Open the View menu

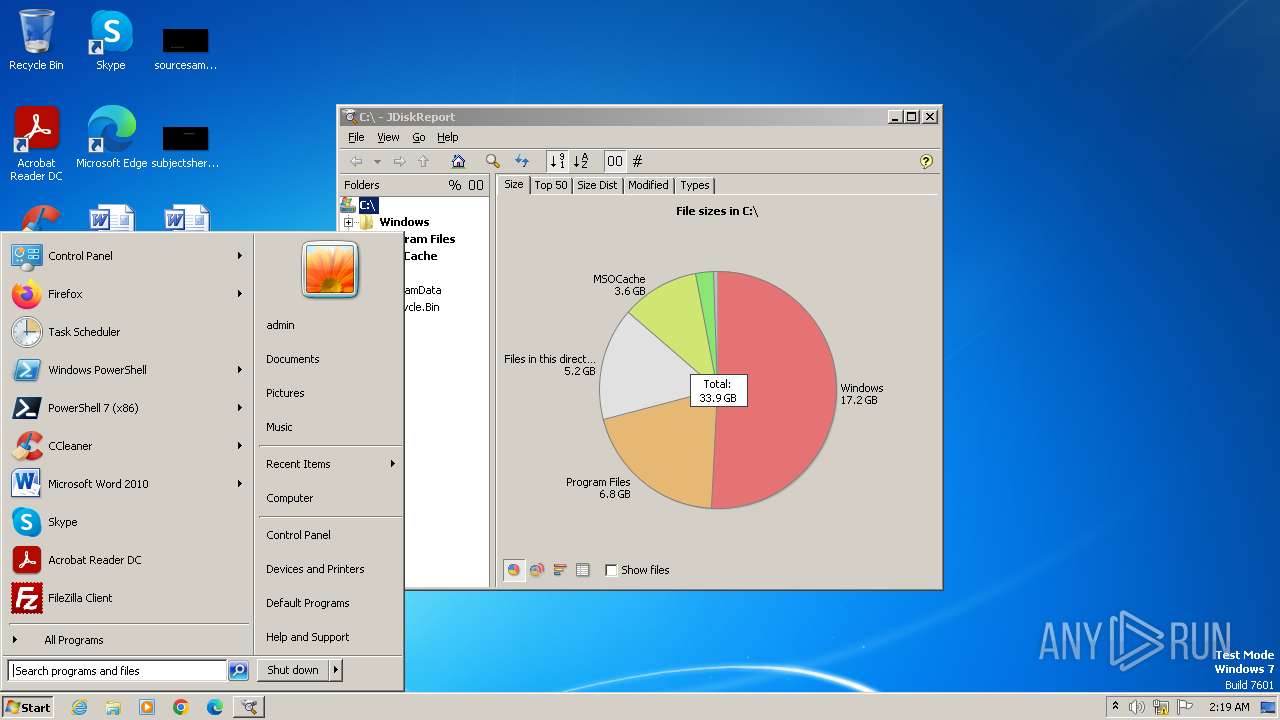[x=388, y=137]
